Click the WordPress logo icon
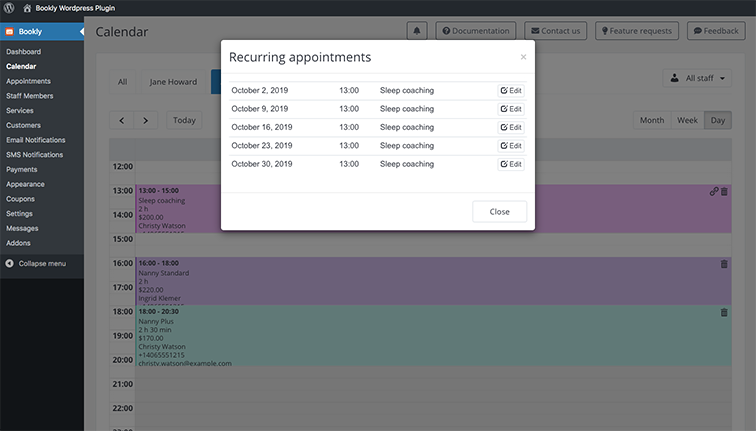756x431 pixels. [x=9, y=8]
